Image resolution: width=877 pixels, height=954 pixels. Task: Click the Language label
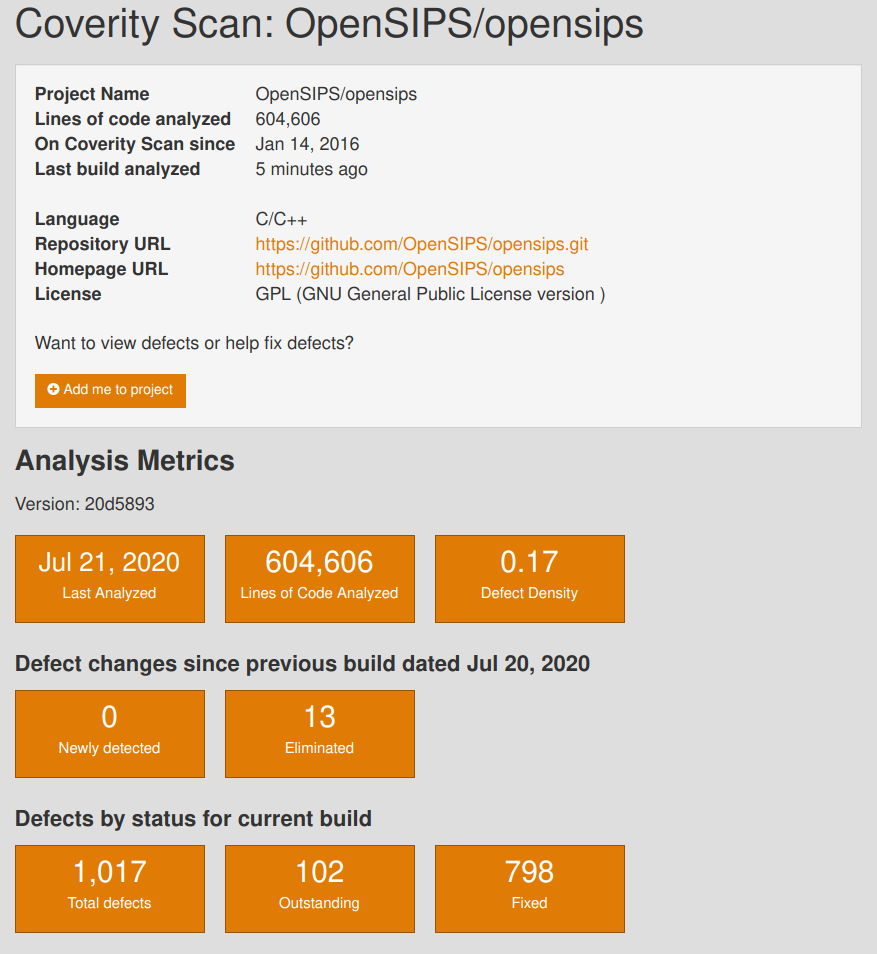tap(77, 219)
